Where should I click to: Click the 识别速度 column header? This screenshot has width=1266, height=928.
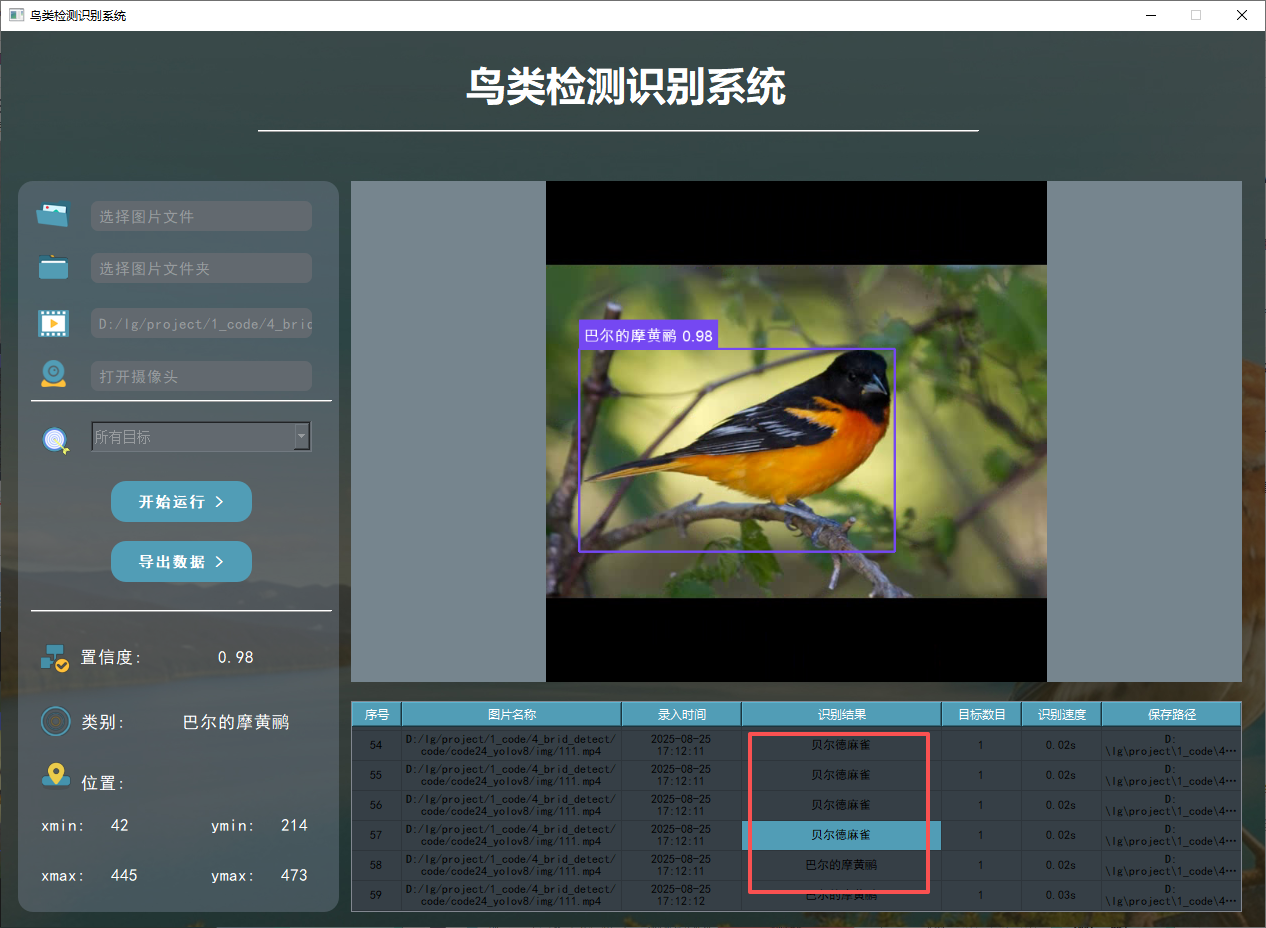(1062, 714)
